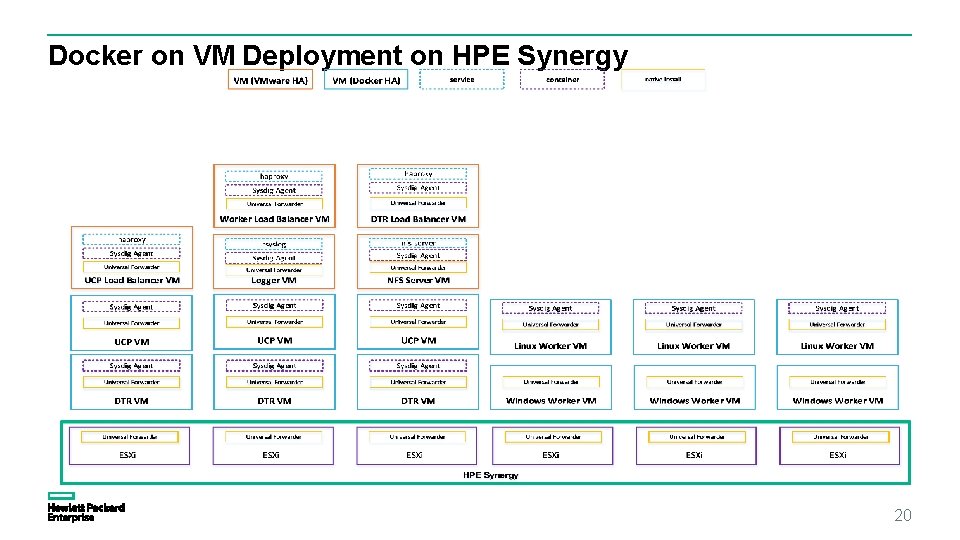
Task: Click Universal Forwarder in DTR Load Balancer VM
Action: point(418,203)
